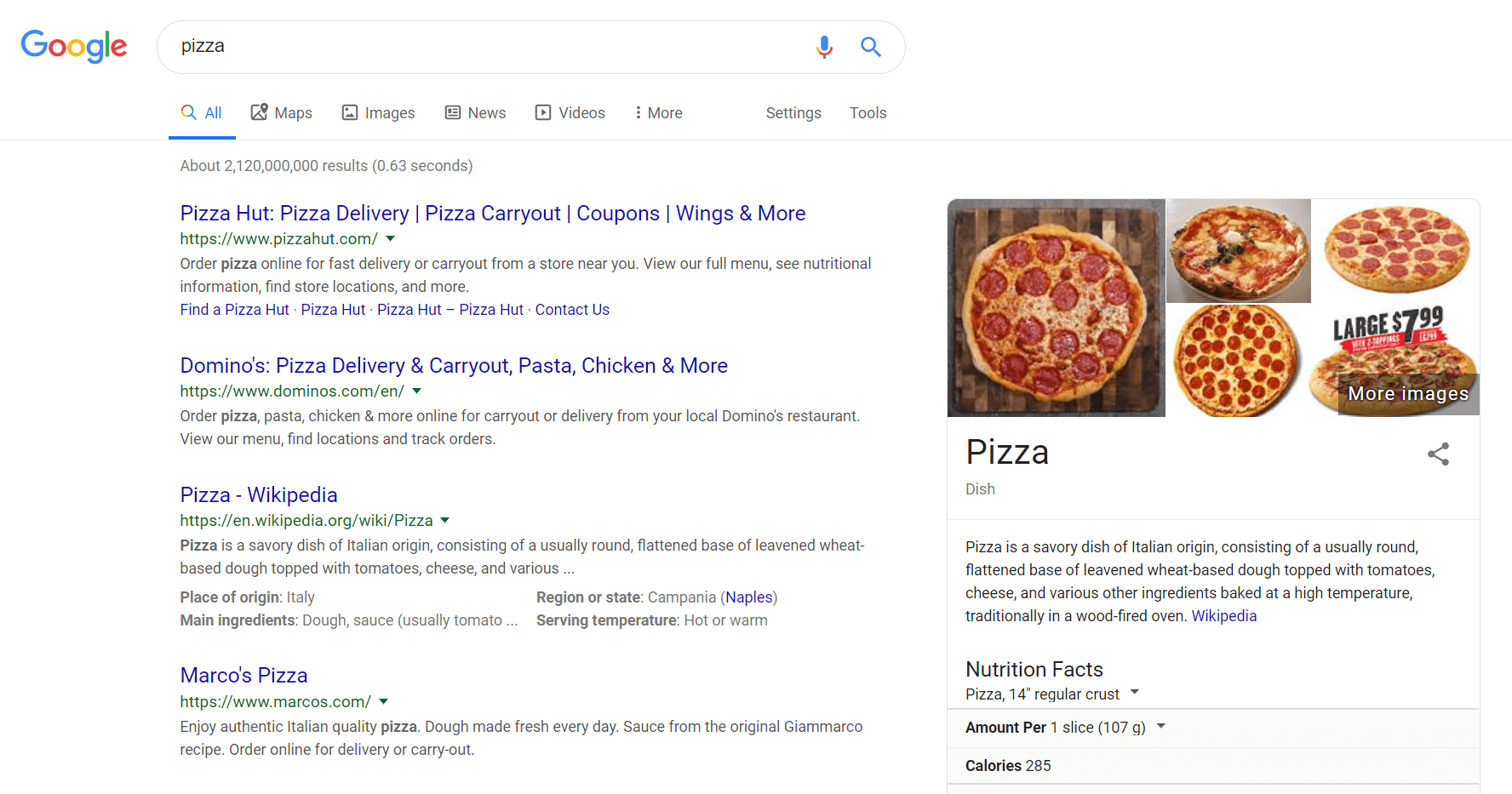Change pizza type from 14" regular crust
This screenshot has width=1512, height=794.
1052,694
